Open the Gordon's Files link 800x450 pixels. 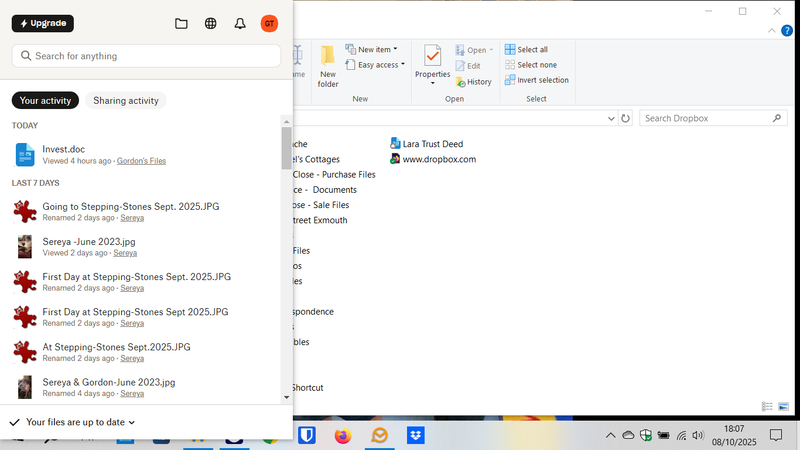coord(141,161)
